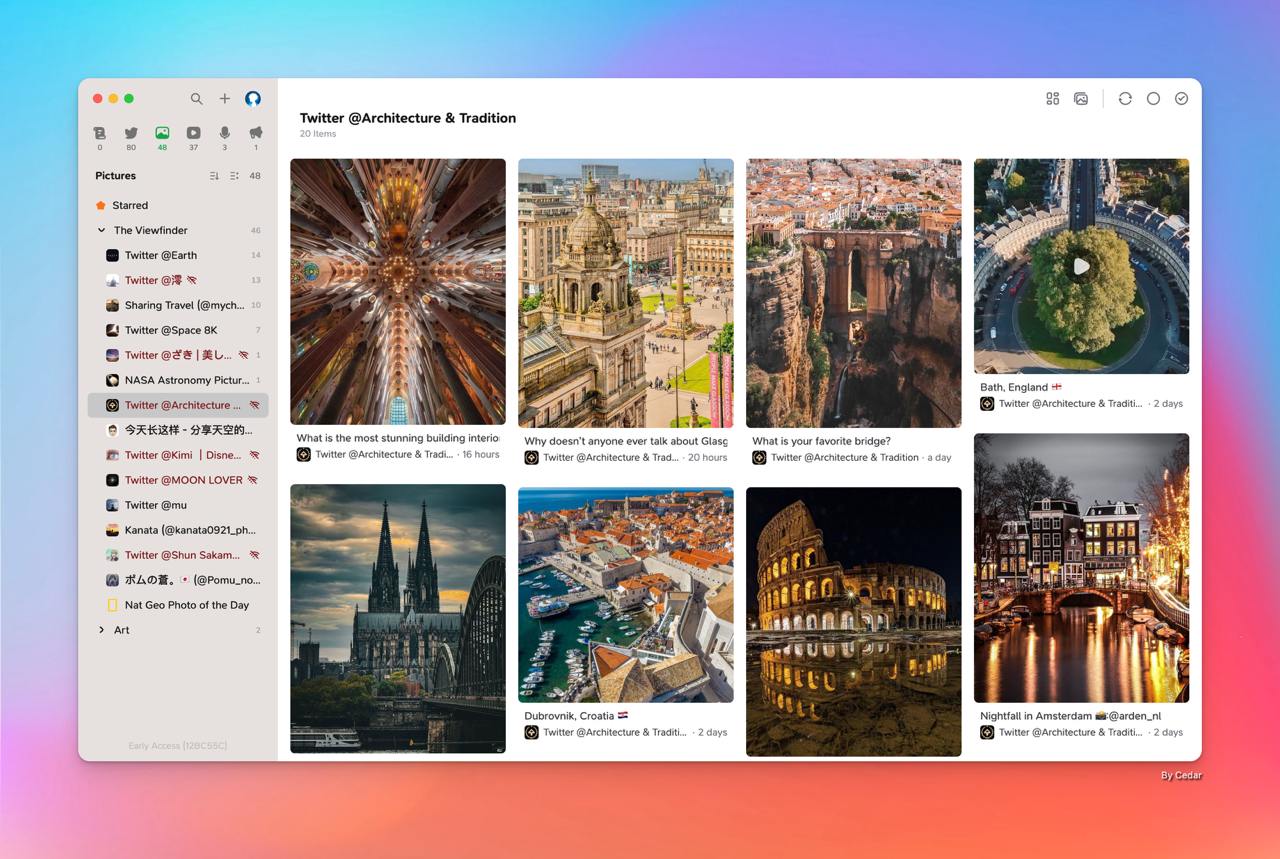Select Twitter @mu feed

pos(178,505)
